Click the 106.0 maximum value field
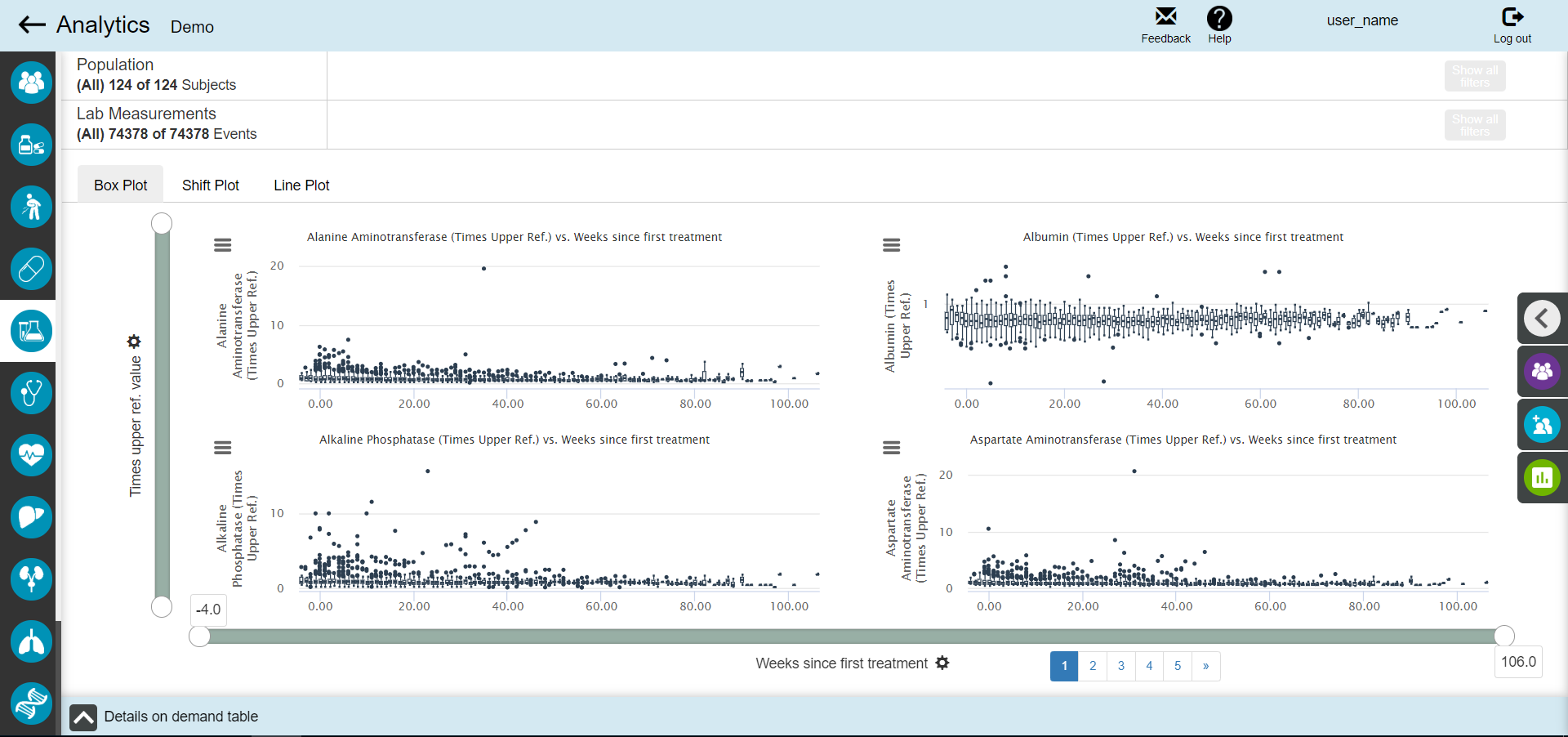The height and width of the screenshot is (737, 1568). 1518,662
